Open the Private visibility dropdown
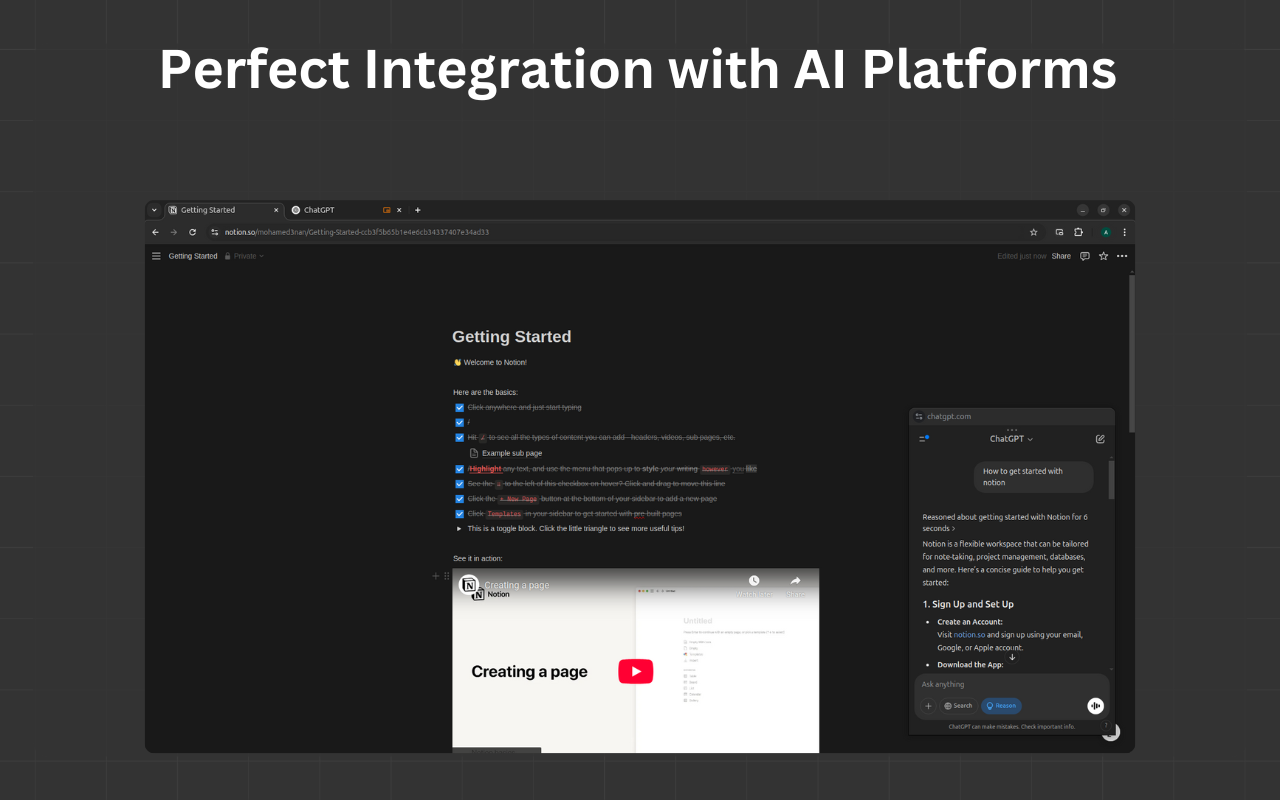The width and height of the screenshot is (1280, 800). tap(244, 256)
